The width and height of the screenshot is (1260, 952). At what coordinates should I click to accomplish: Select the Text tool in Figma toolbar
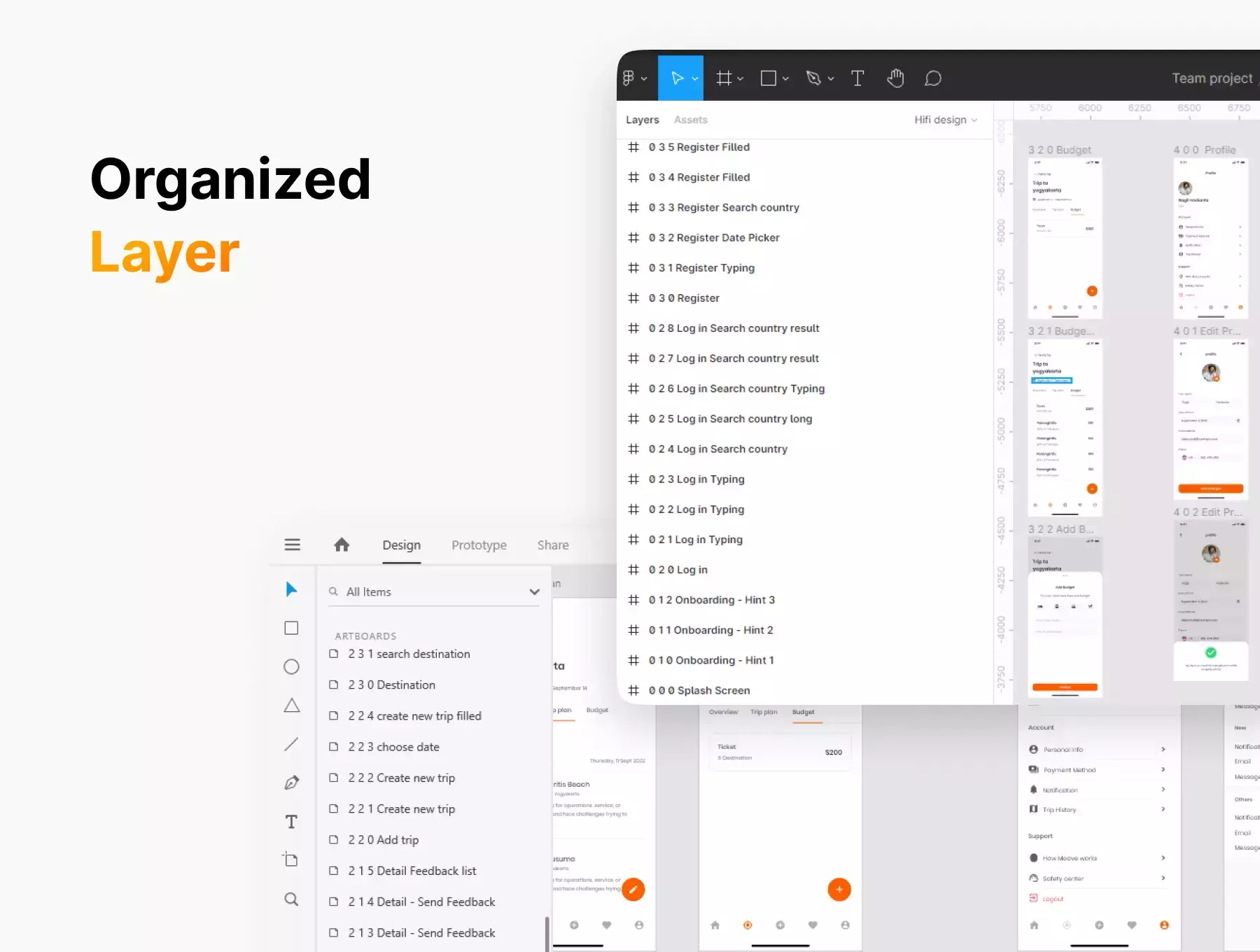coord(857,78)
